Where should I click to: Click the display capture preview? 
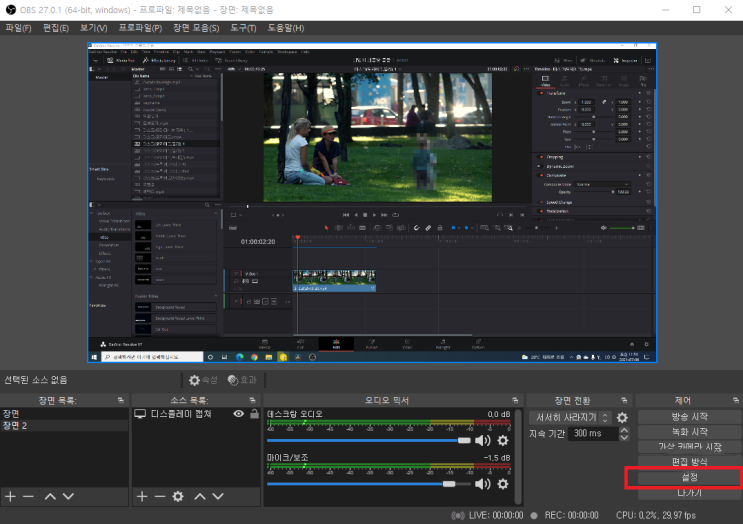pos(372,203)
